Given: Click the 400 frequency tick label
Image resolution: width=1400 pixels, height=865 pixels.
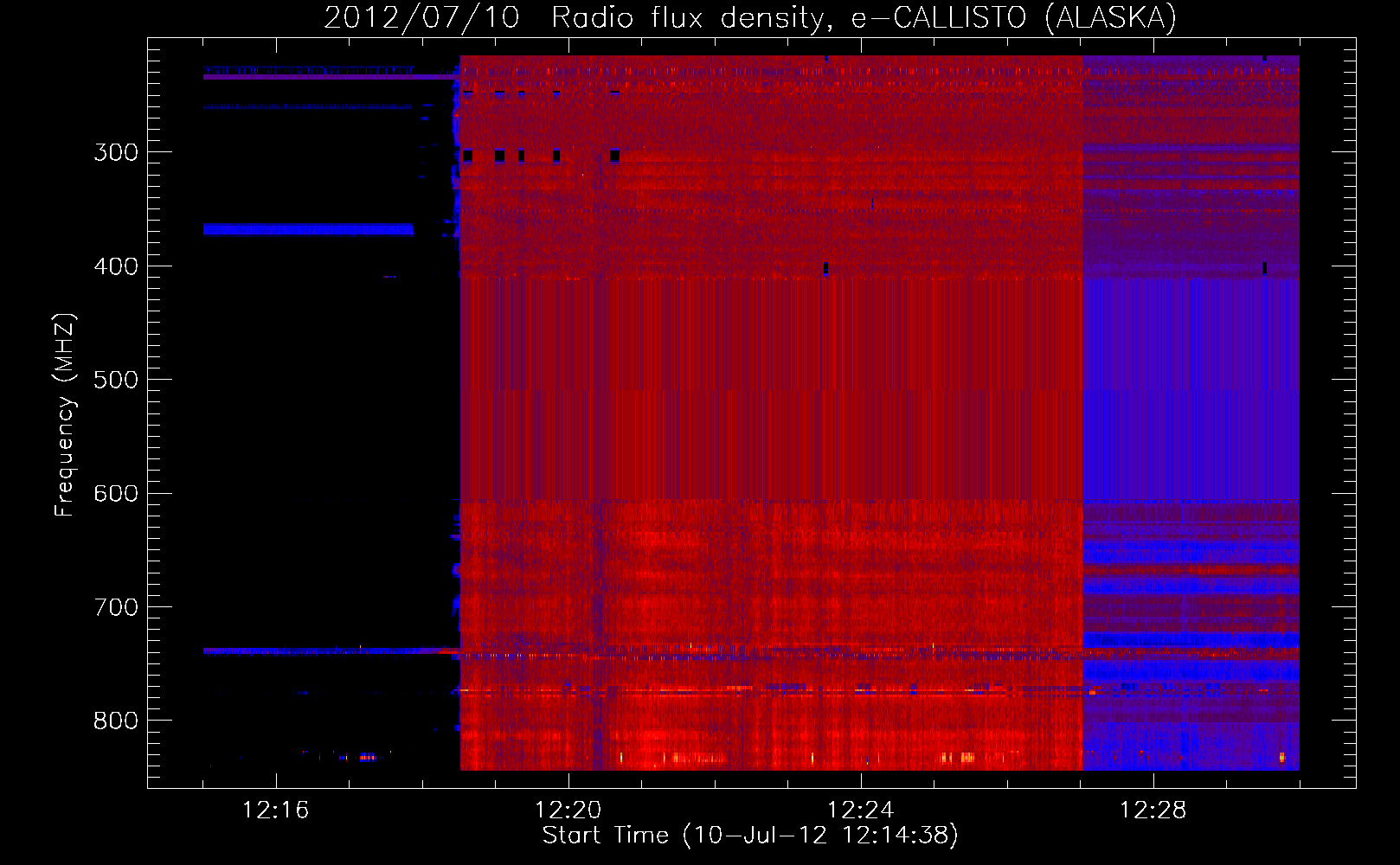Looking at the screenshot, I should 116,266.
